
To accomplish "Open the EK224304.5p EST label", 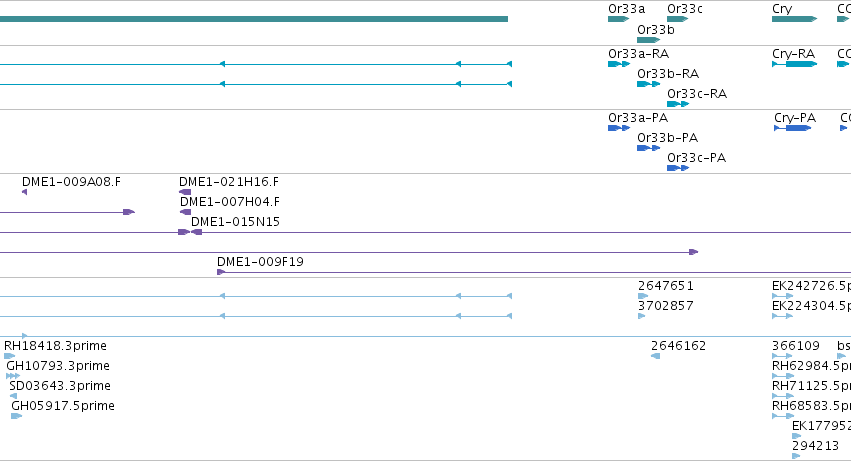I will click(811, 307).
